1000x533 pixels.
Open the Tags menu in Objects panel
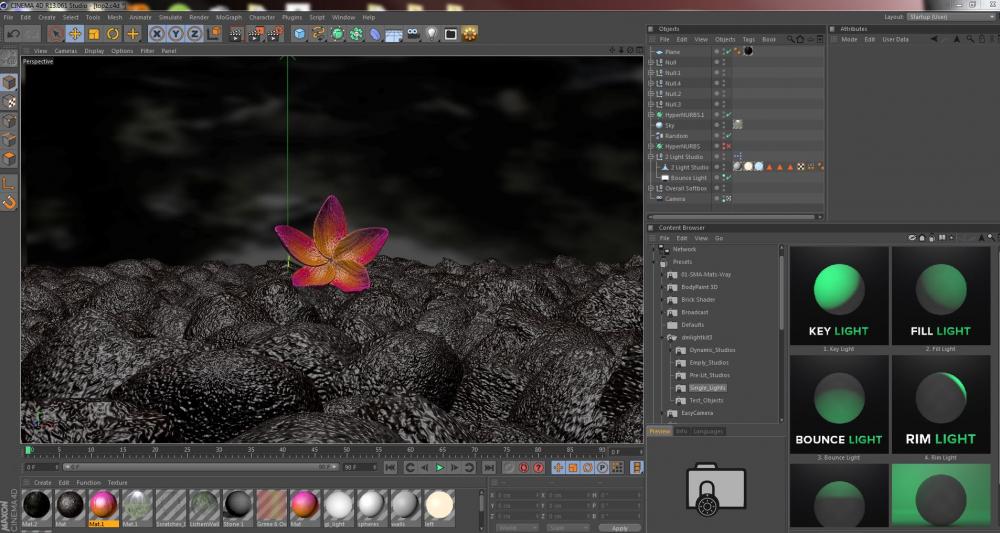click(747, 39)
